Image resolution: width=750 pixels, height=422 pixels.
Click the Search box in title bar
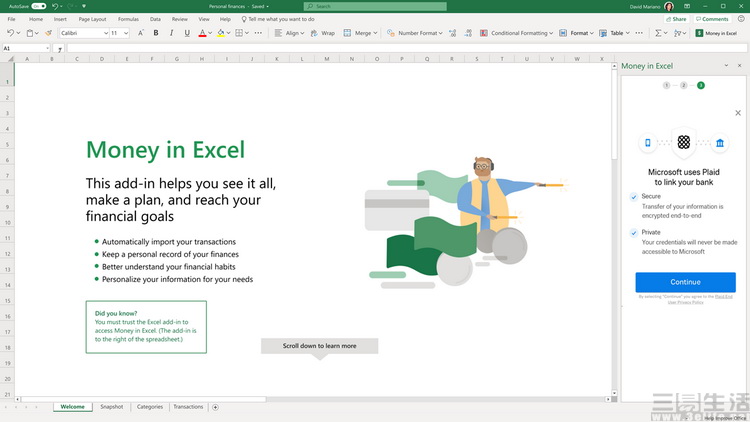(x=375, y=6)
